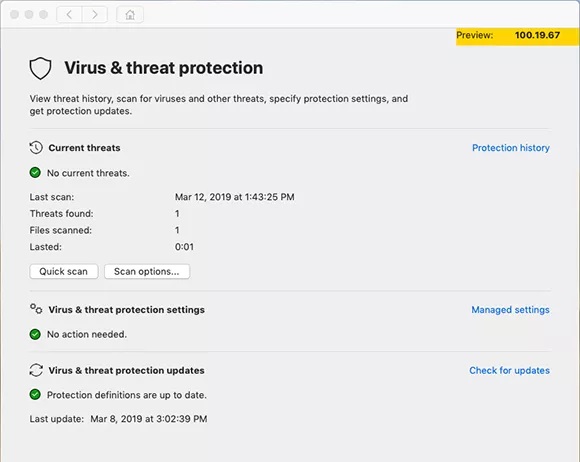
Task: Go back with the left arrow button
Action: pos(69,14)
